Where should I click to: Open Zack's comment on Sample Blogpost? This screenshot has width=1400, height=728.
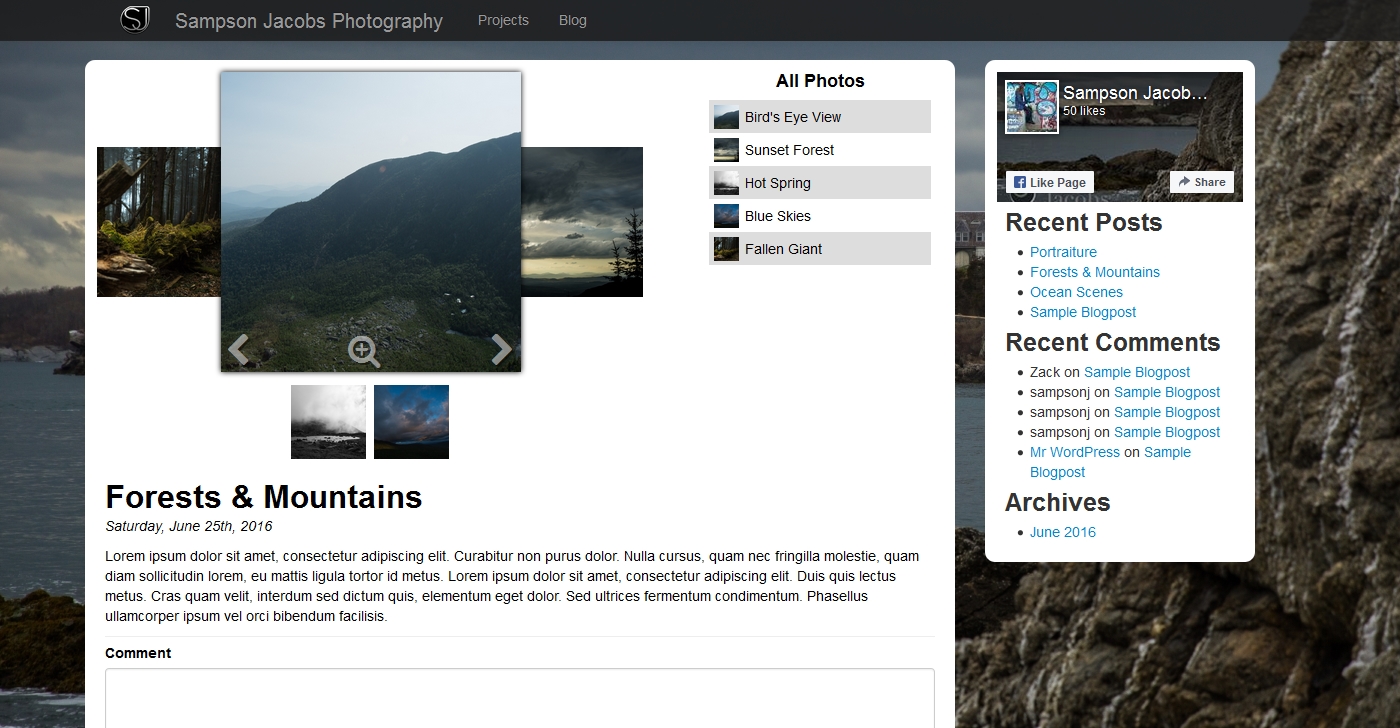coord(1137,372)
